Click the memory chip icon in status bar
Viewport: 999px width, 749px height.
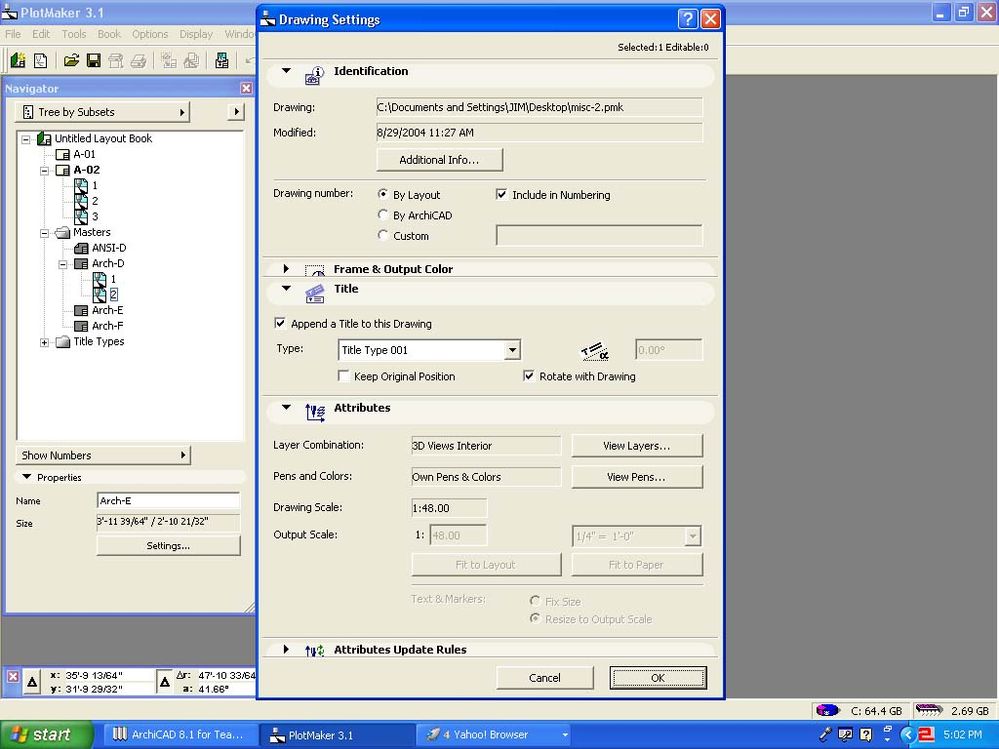click(928, 710)
